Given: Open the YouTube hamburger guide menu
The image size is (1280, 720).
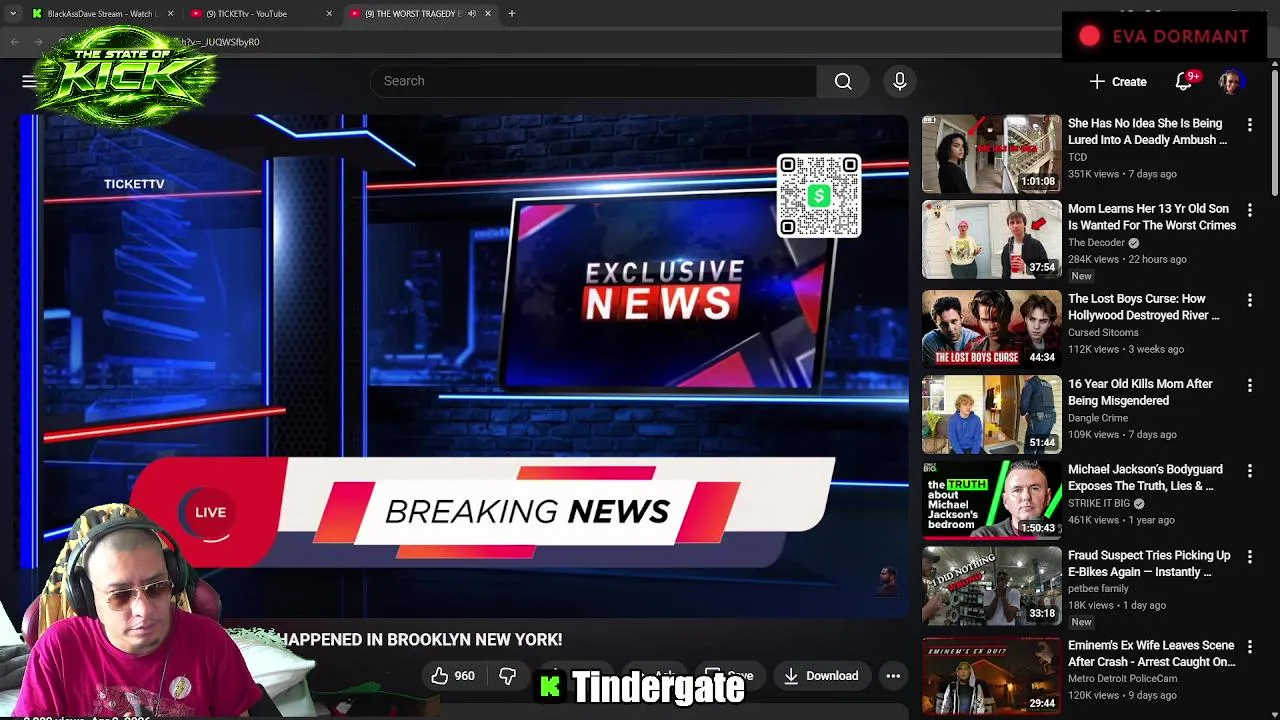Looking at the screenshot, I should tap(29, 81).
